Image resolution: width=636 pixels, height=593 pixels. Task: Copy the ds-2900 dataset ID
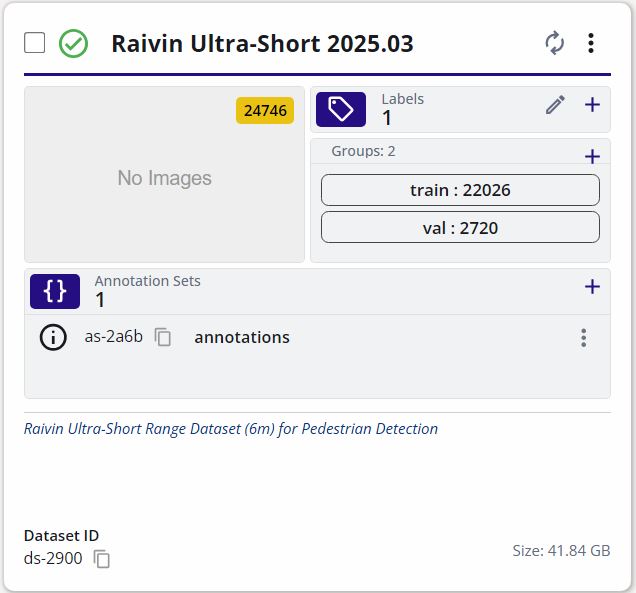102,559
